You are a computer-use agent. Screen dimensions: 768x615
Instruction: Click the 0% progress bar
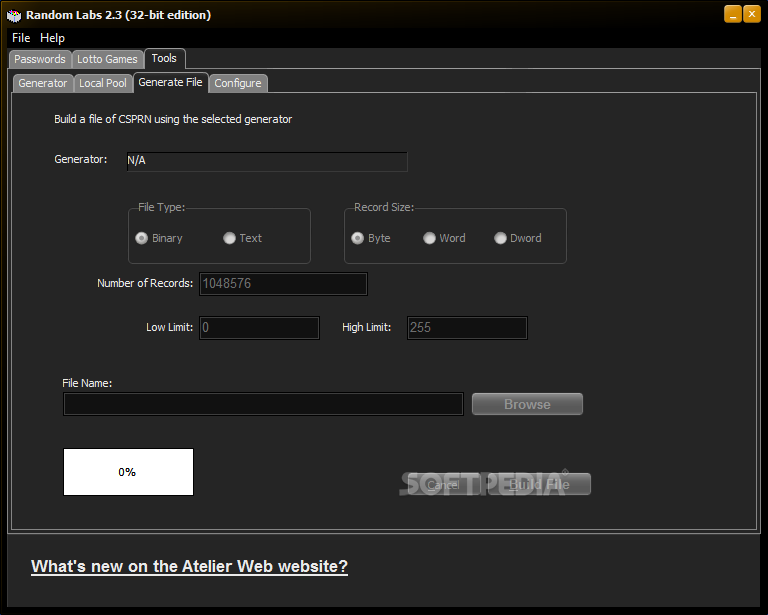(x=128, y=472)
